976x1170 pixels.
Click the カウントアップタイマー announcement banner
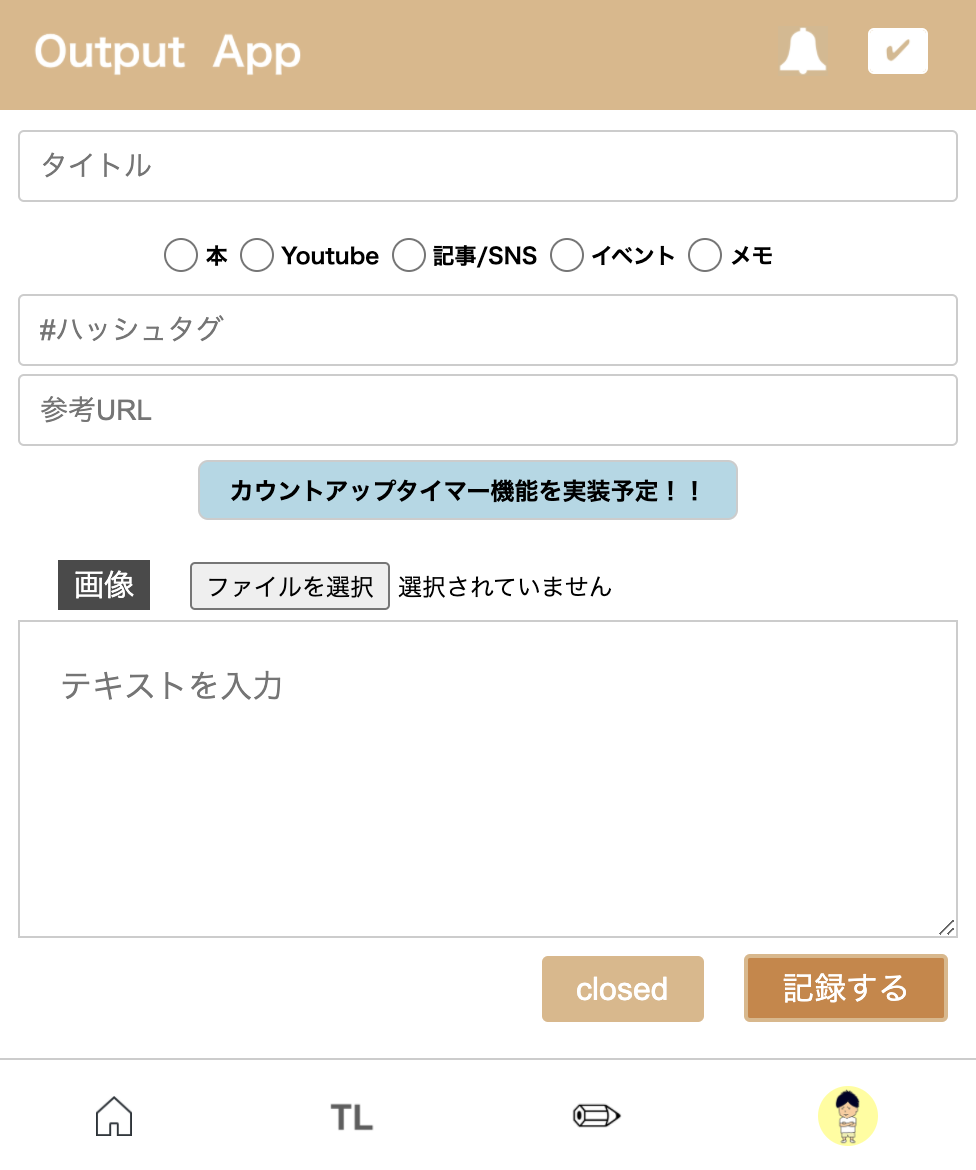click(x=469, y=490)
